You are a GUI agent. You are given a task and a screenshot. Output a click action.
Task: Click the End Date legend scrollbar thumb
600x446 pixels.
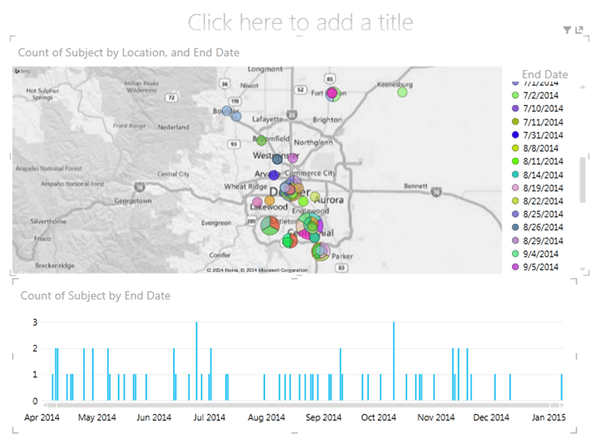[x=582, y=179]
